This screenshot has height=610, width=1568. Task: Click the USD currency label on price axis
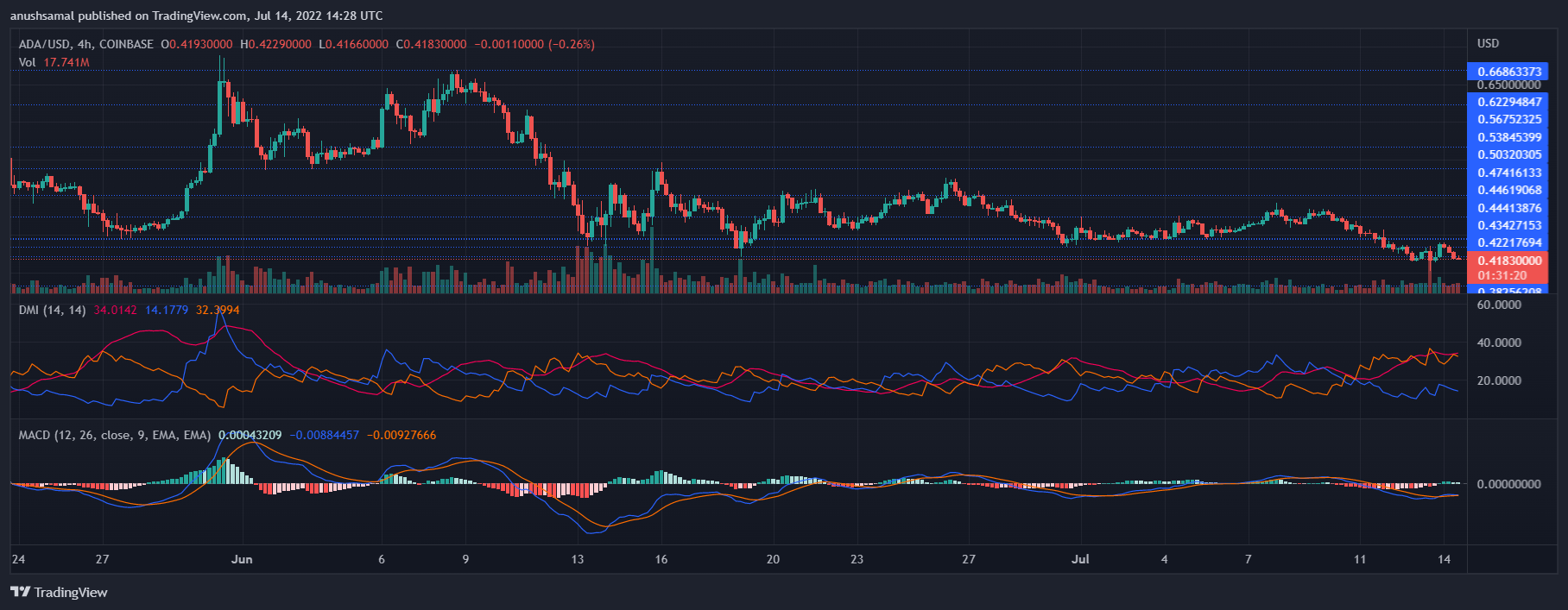point(1488,43)
